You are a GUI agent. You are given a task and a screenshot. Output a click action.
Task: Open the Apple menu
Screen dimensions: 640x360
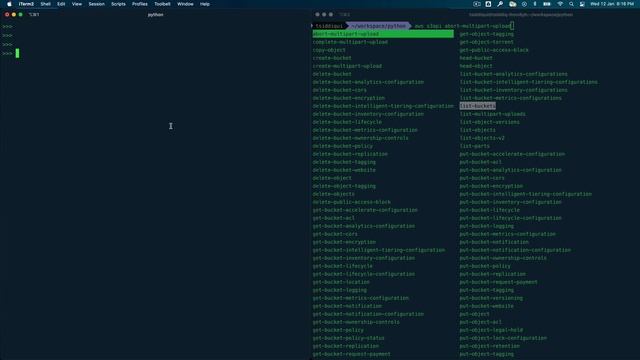9,4
